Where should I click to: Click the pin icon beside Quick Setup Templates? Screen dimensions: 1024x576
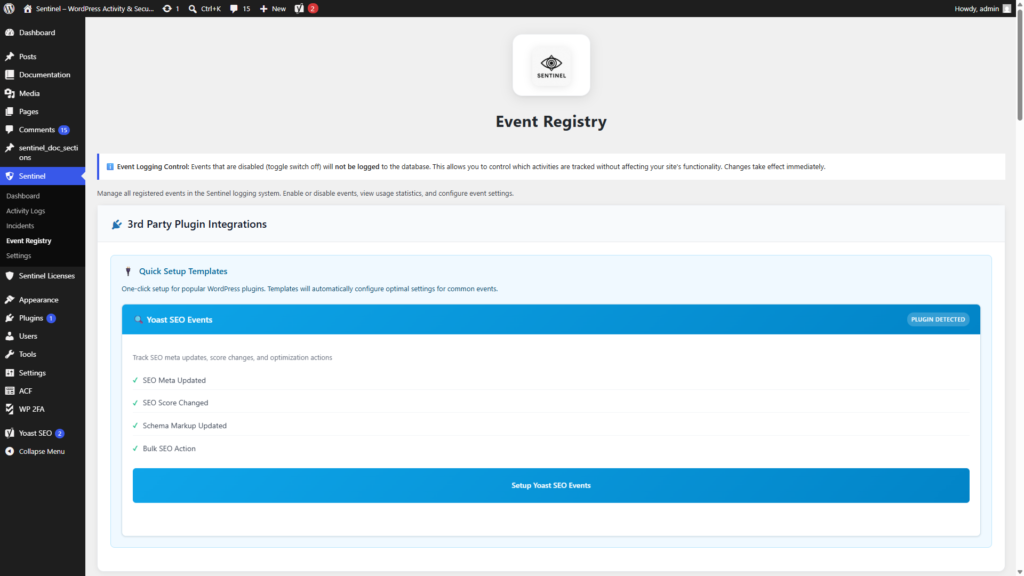(128, 272)
